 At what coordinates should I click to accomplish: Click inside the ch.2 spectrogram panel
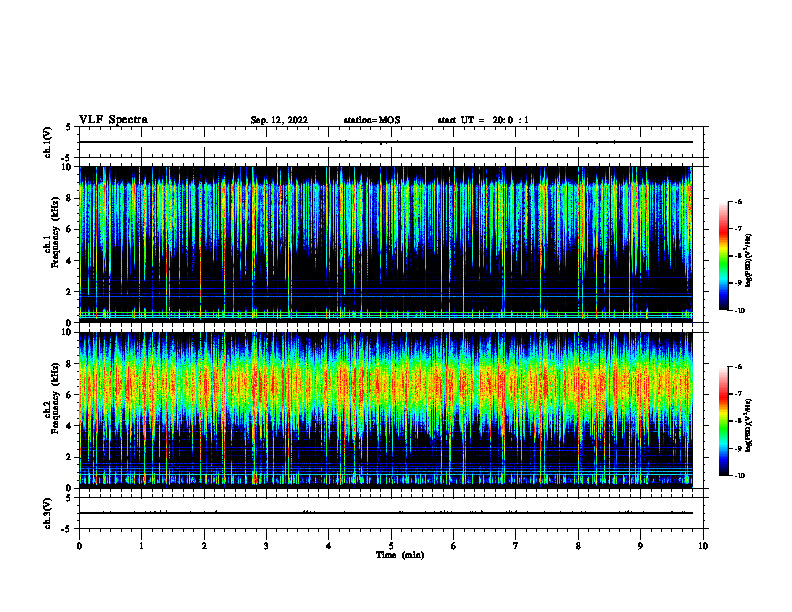[386, 410]
